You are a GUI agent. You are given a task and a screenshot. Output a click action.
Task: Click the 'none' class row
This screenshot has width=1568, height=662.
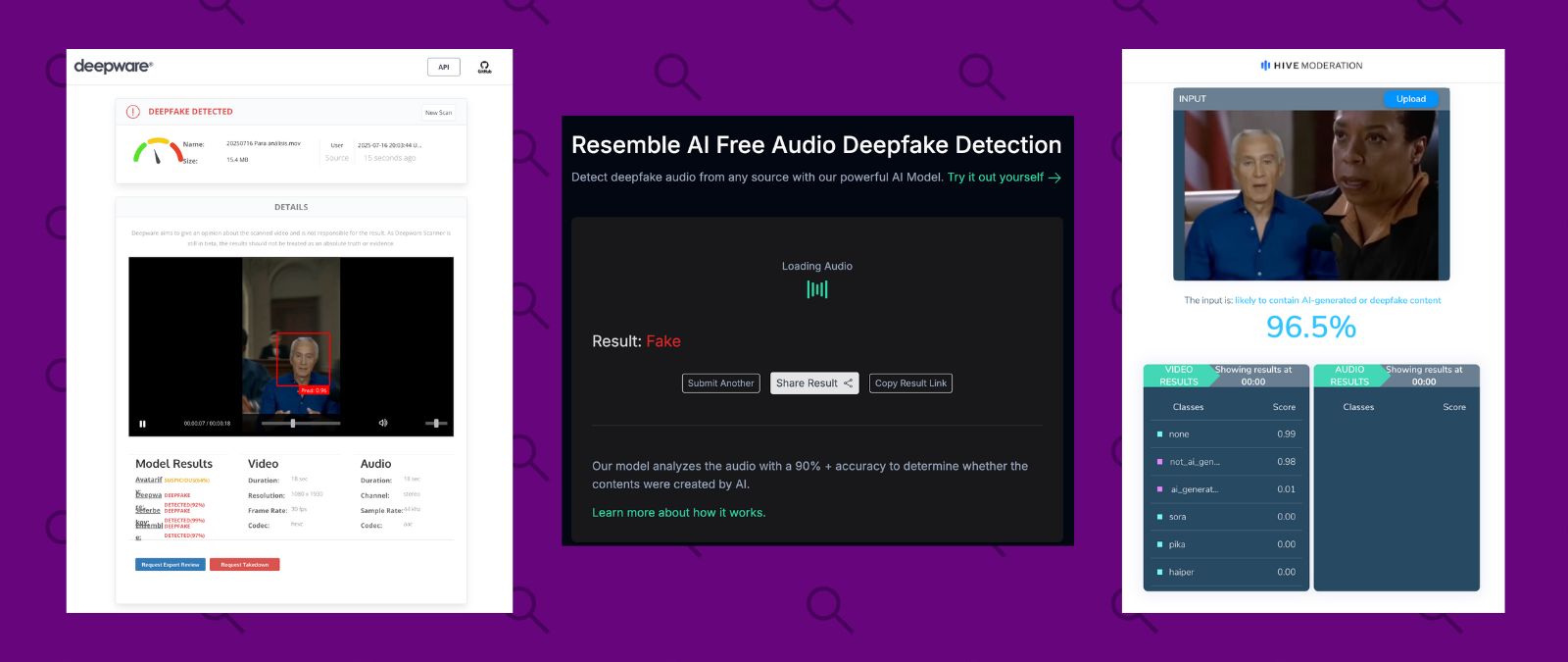click(x=1227, y=434)
